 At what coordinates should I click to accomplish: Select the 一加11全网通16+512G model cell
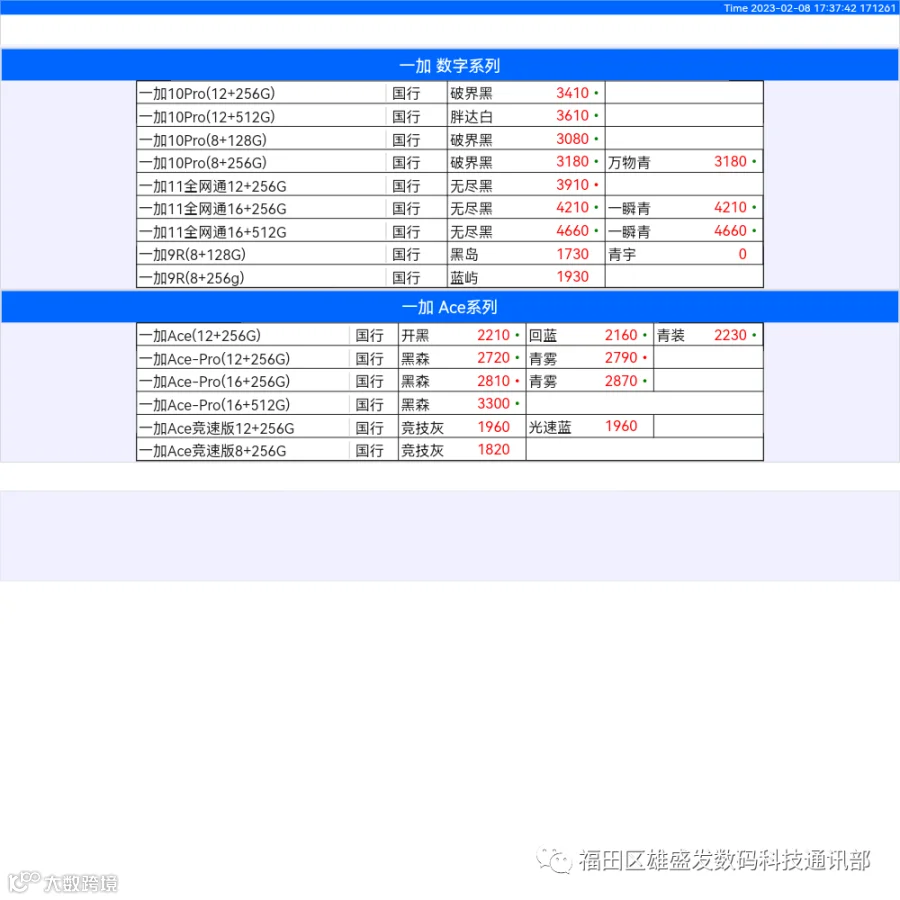click(x=261, y=232)
